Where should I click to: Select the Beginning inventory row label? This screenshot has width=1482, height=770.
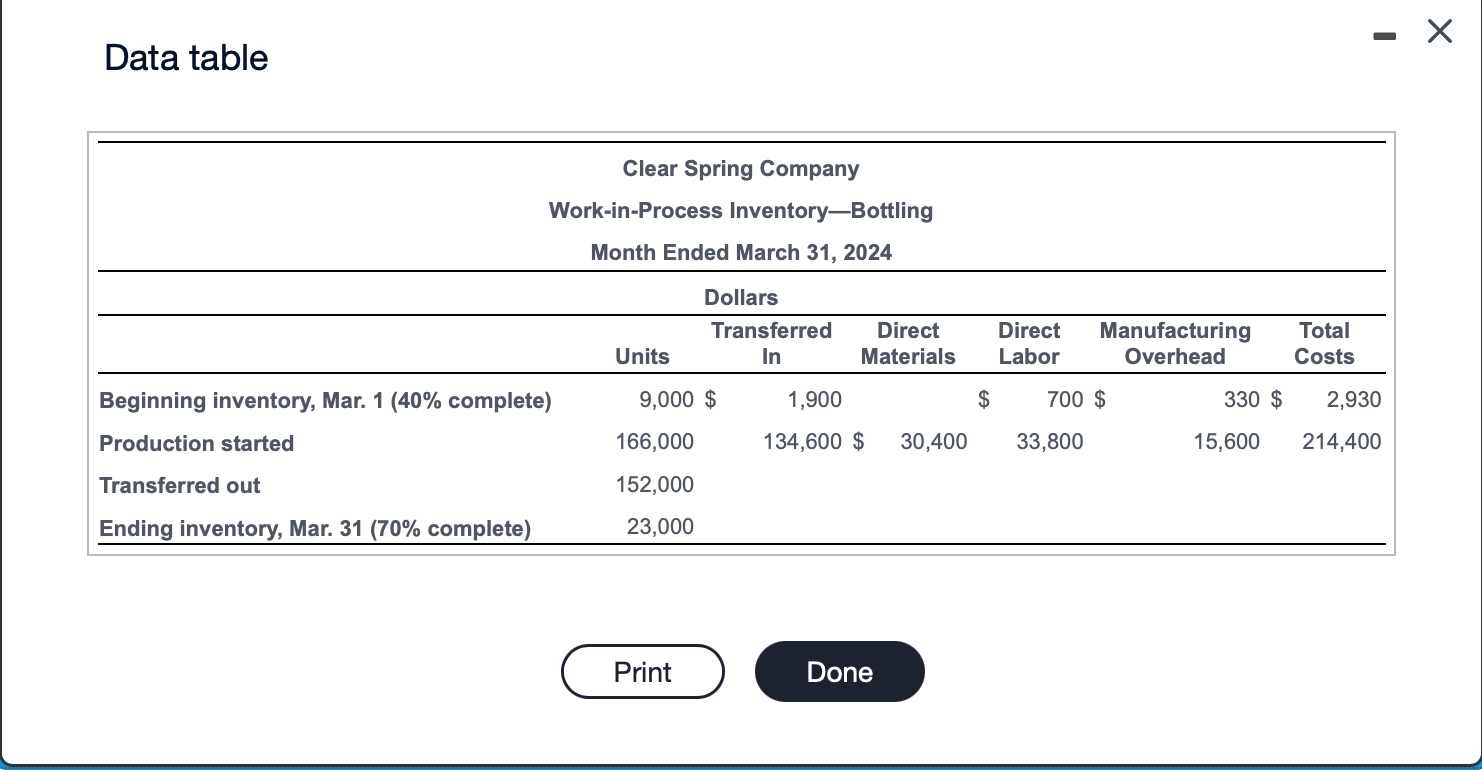pyautogui.click(x=325, y=400)
